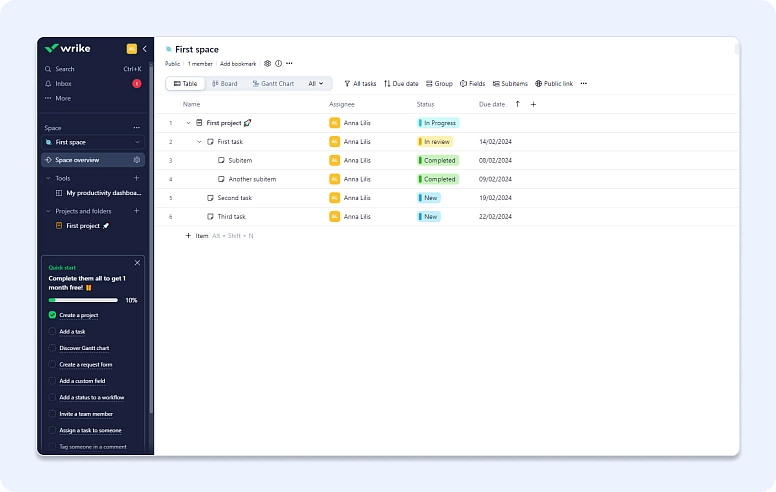Collapse the First task row chevron
Screen dimensions: 776x492
(x=199, y=142)
